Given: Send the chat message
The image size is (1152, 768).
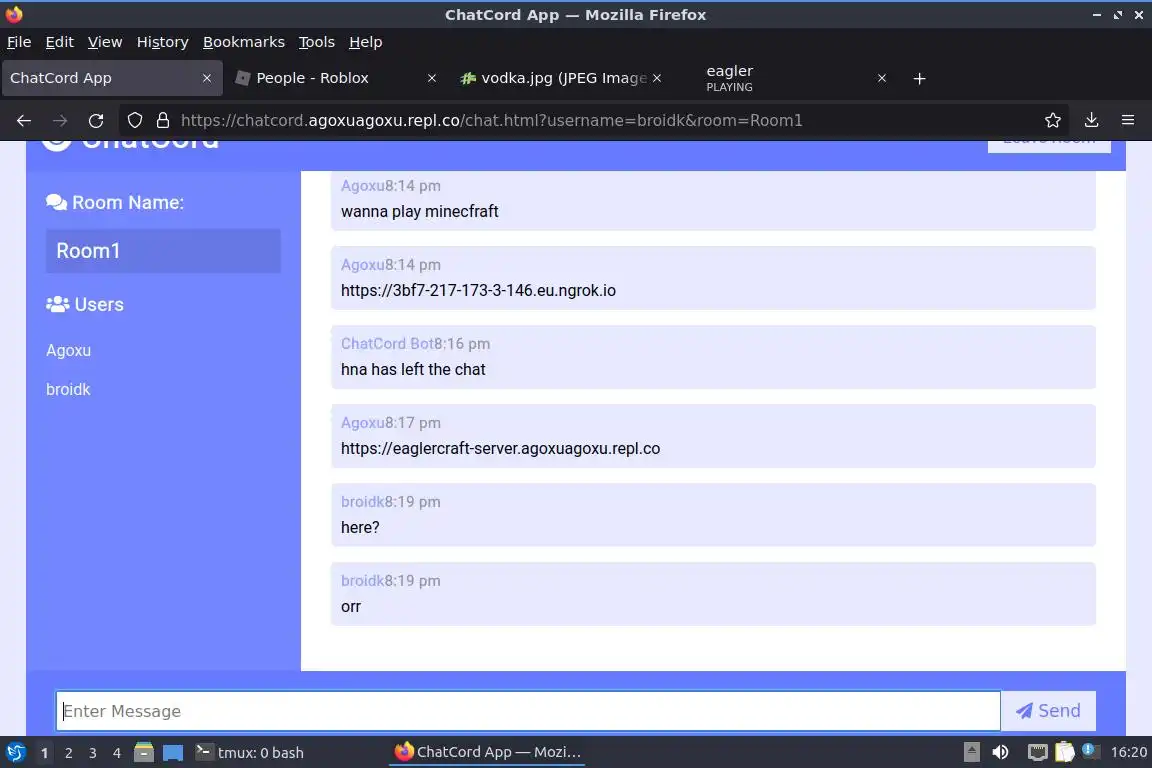Looking at the screenshot, I should pos(1048,711).
